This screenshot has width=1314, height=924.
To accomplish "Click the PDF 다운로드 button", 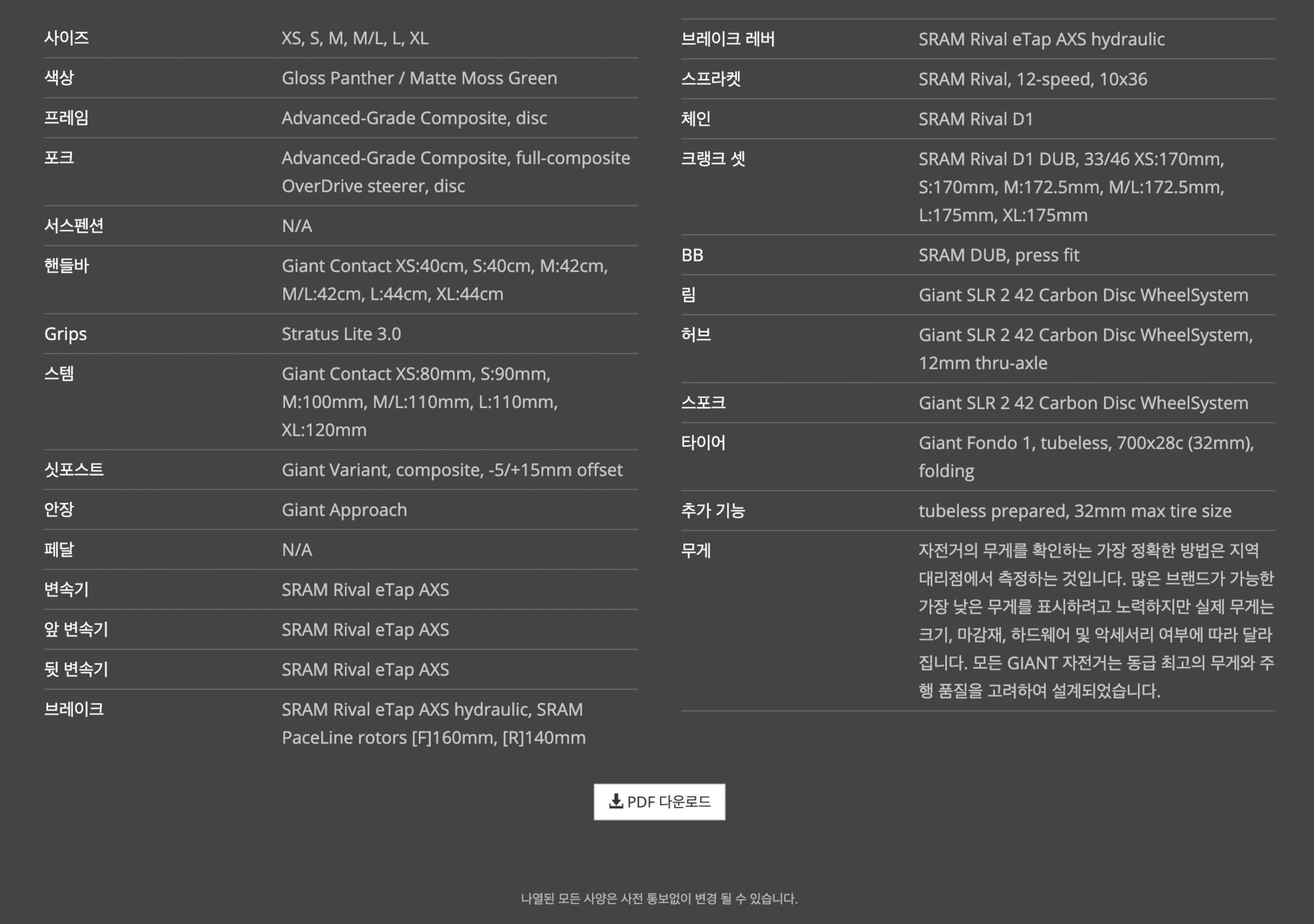I will point(659,801).
